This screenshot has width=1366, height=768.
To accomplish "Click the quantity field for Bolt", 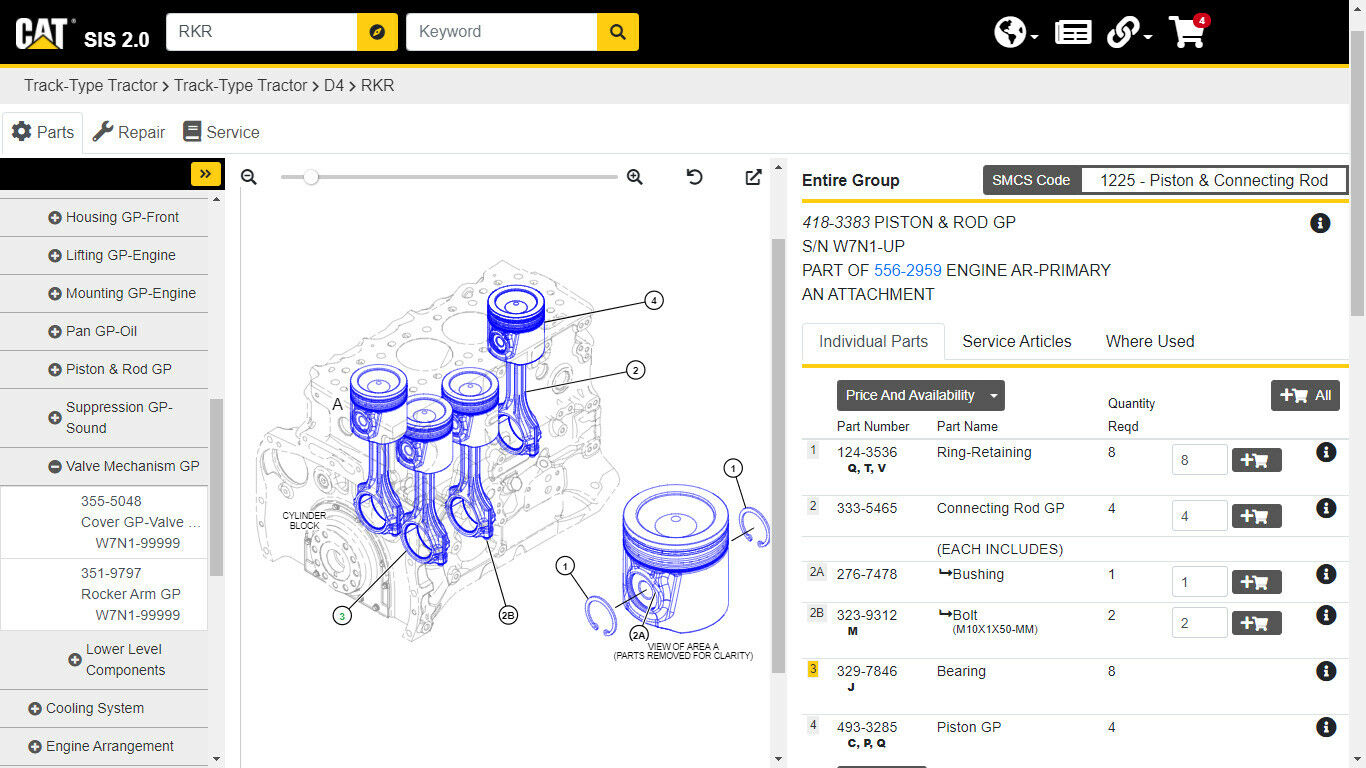I will (x=1199, y=622).
